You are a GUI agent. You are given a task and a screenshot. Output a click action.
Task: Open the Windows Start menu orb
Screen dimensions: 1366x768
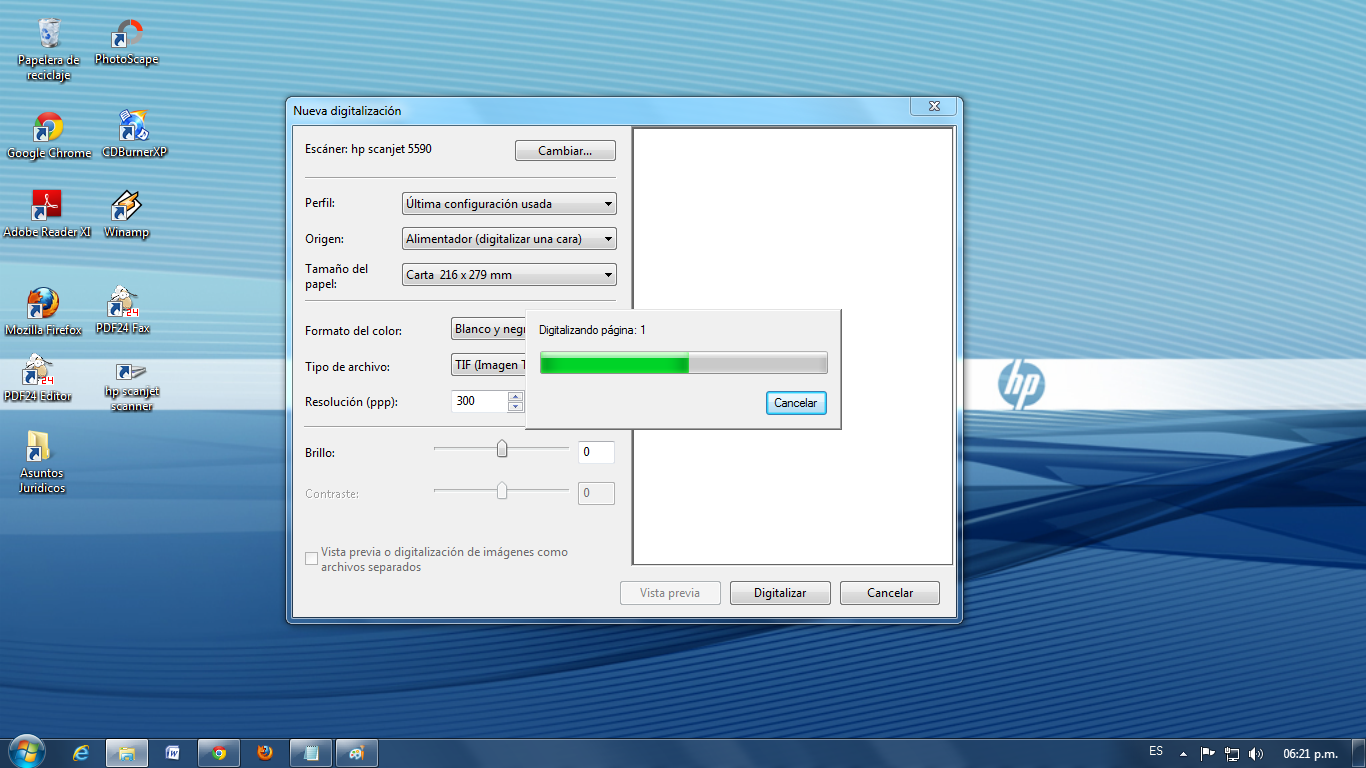[26, 752]
